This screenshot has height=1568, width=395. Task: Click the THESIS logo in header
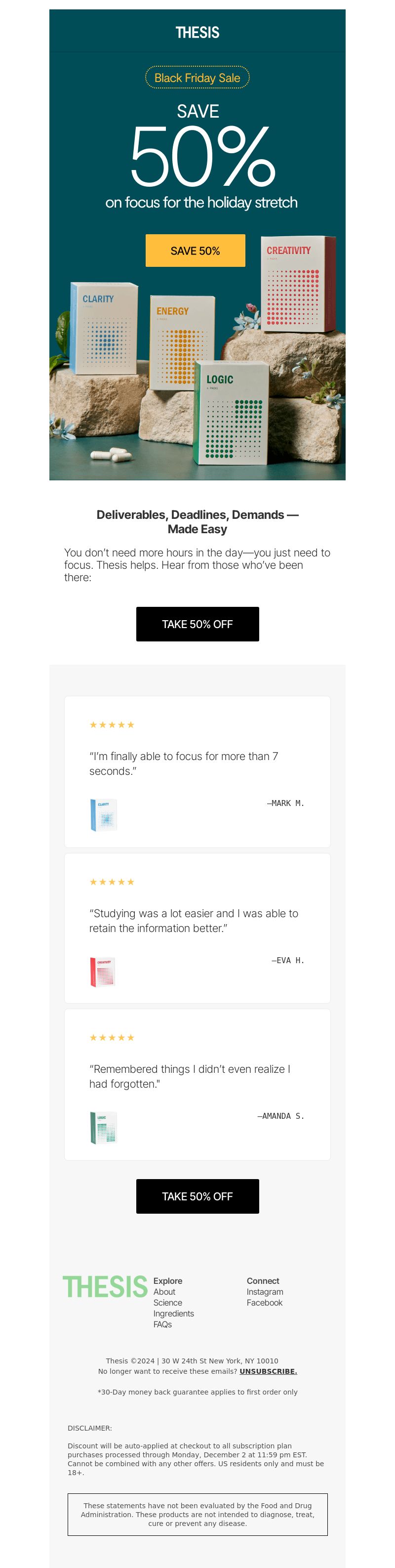pos(197,32)
